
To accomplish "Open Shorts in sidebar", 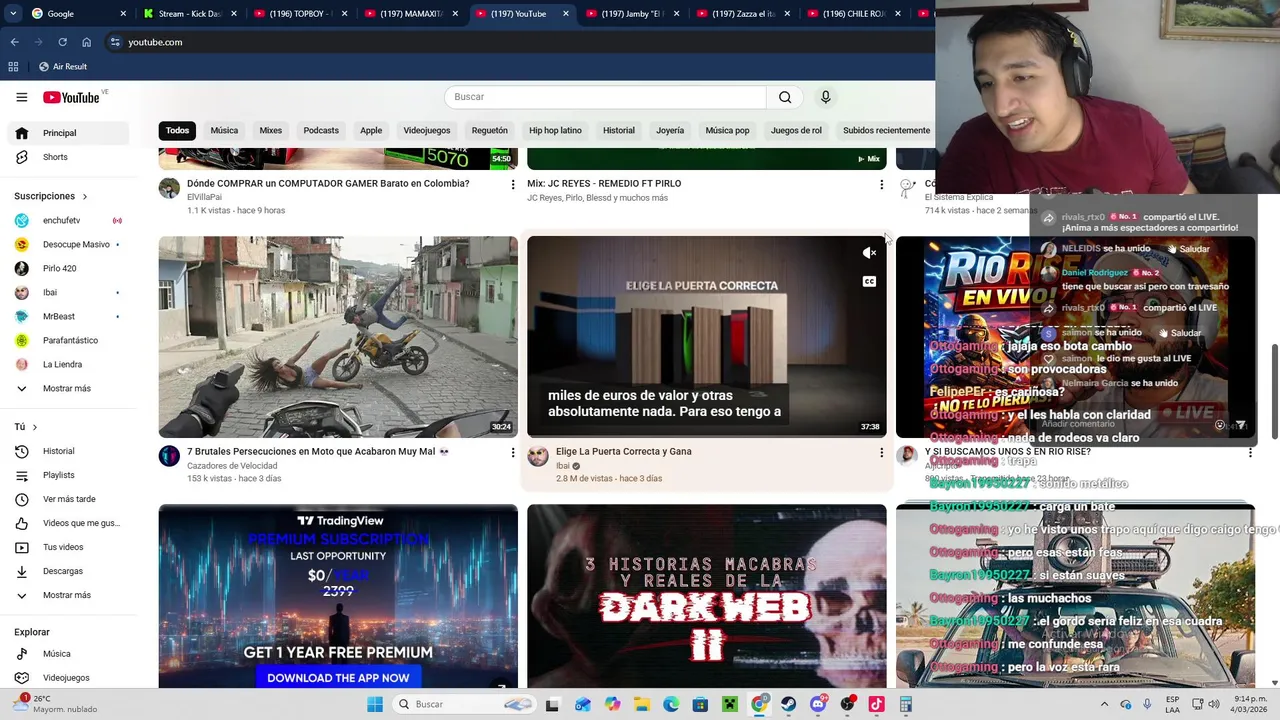I will click(68, 157).
